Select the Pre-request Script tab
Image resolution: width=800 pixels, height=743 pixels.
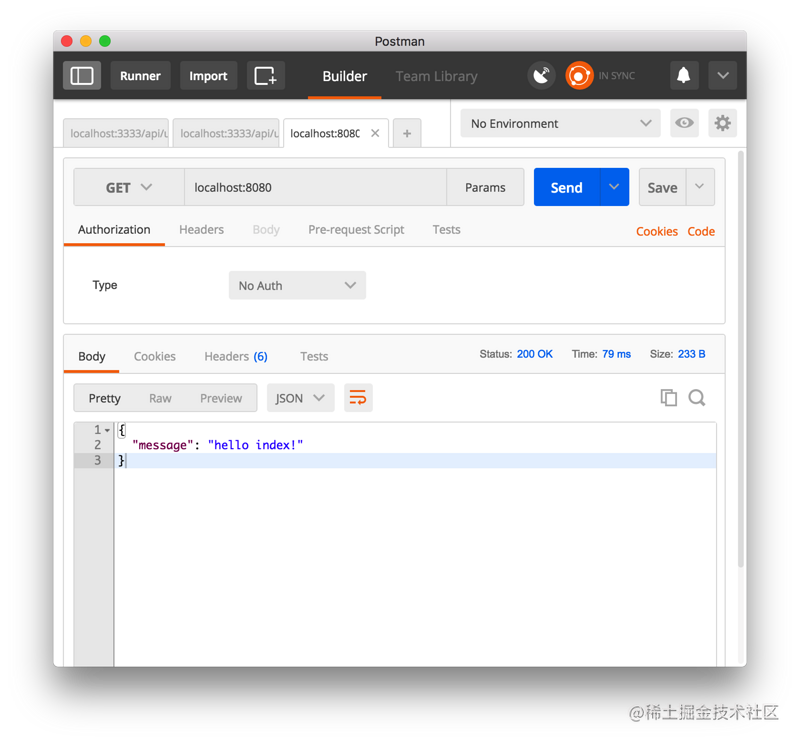pos(356,230)
